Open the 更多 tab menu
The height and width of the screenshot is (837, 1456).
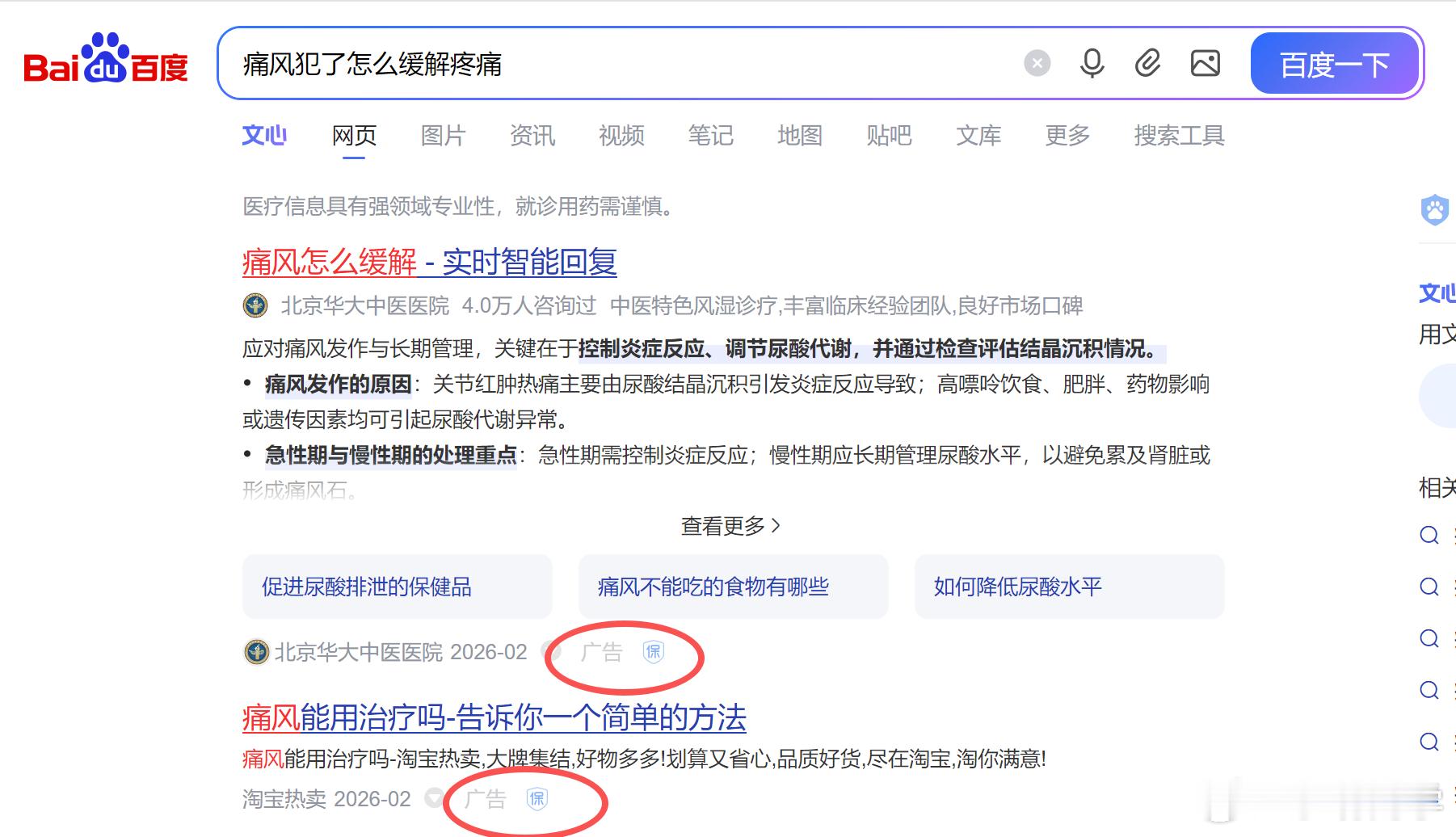click(1067, 136)
